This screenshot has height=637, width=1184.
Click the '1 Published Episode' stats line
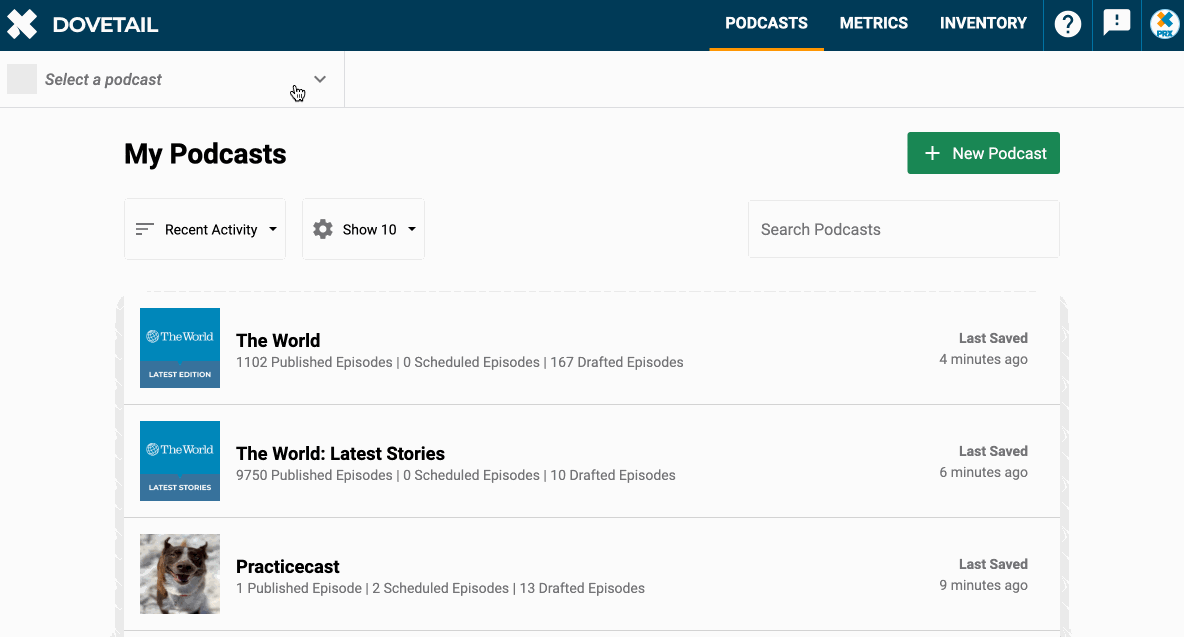[x=440, y=589]
